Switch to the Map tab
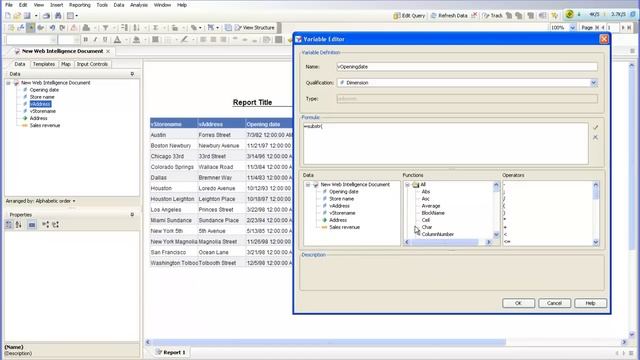 coord(66,64)
